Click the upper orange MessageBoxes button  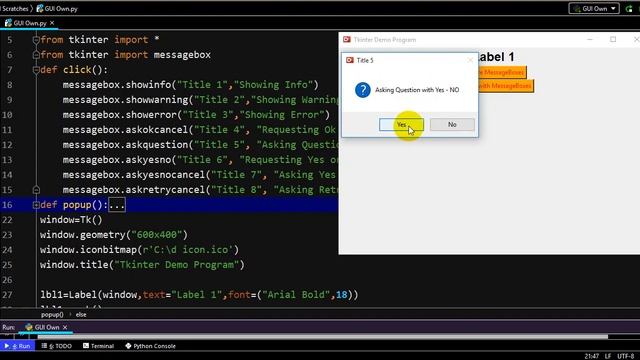tap(502, 72)
